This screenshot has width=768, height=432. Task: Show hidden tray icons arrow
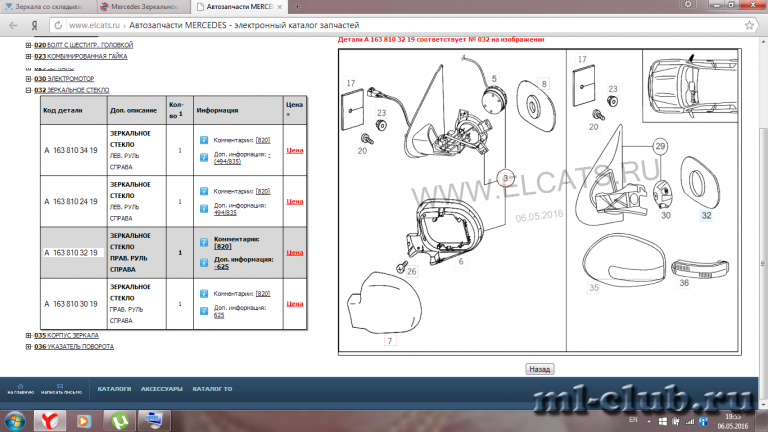pos(648,421)
